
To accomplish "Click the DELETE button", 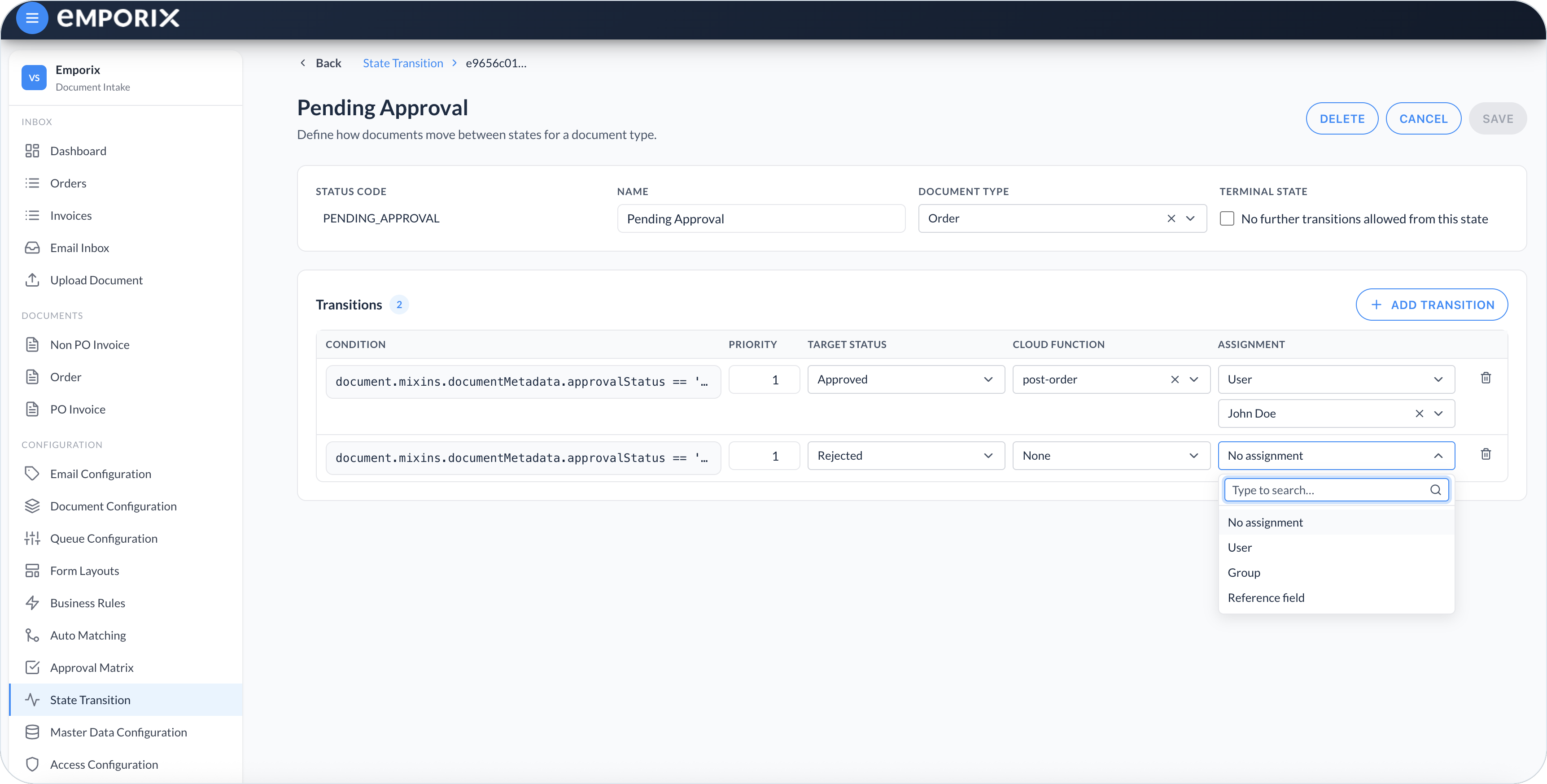I will coord(1342,119).
